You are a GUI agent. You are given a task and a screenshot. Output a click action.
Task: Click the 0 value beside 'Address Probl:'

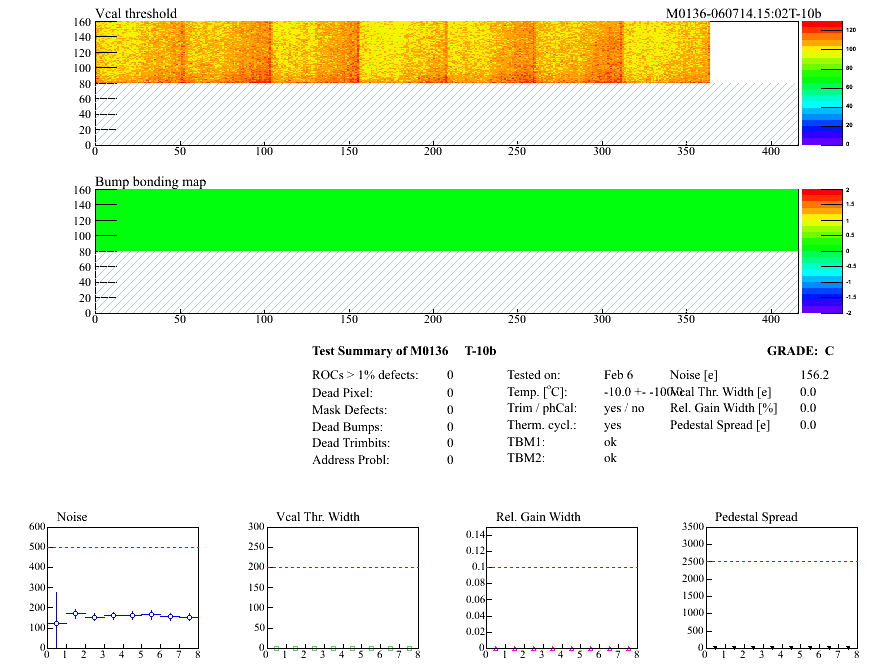click(450, 460)
